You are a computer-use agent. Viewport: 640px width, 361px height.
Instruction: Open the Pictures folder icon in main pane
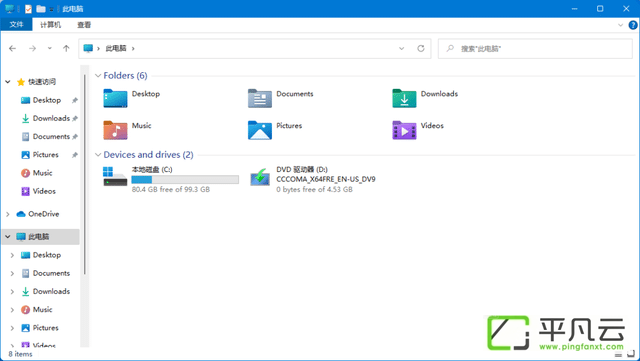tap(260, 130)
